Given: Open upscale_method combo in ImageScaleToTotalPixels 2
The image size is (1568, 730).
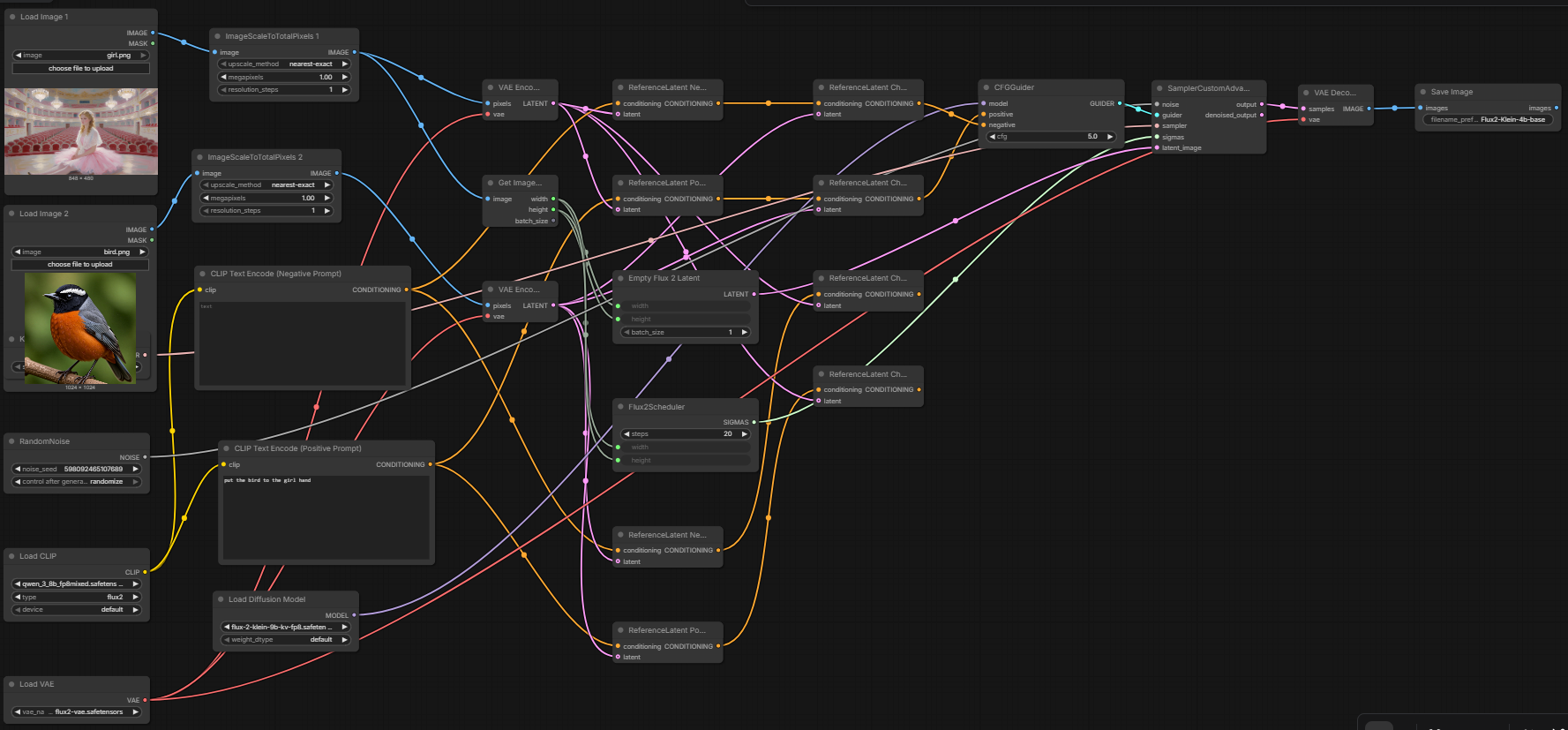Looking at the screenshot, I should coord(266,185).
